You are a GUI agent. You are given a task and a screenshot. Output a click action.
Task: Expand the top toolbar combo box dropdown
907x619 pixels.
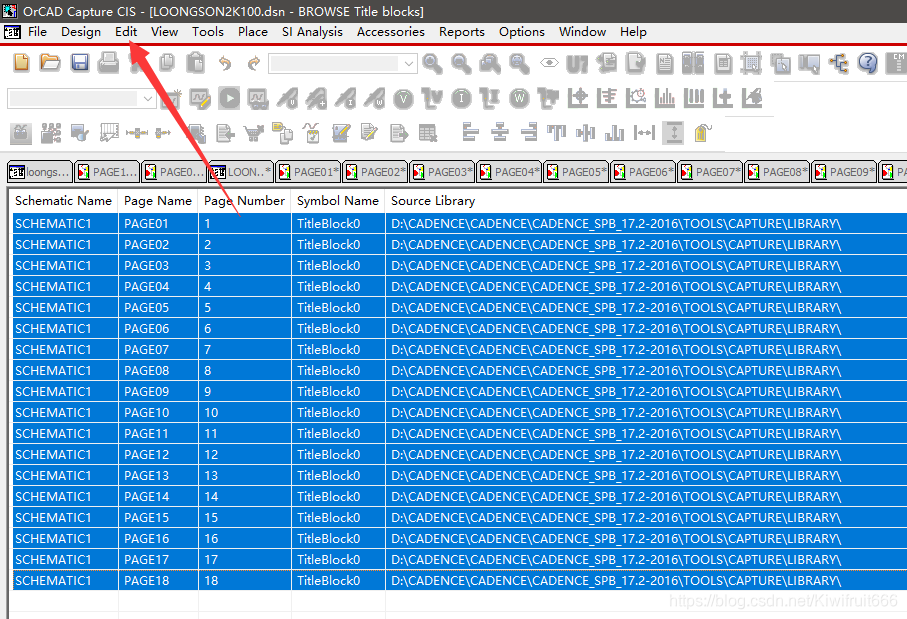coord(408,64)
